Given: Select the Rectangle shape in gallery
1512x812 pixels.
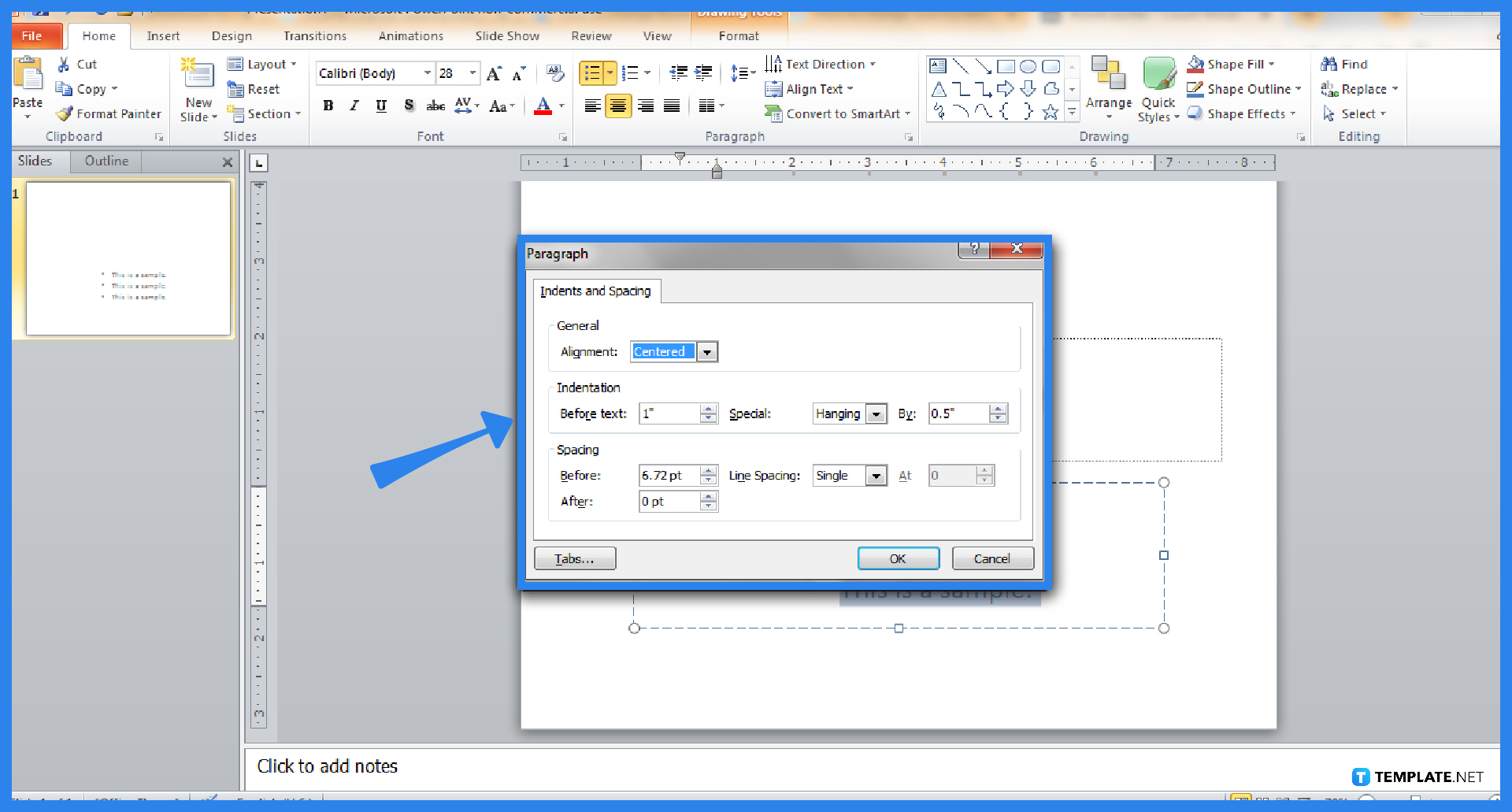Looking at the screenshot, I should (x=1006, y=66).
